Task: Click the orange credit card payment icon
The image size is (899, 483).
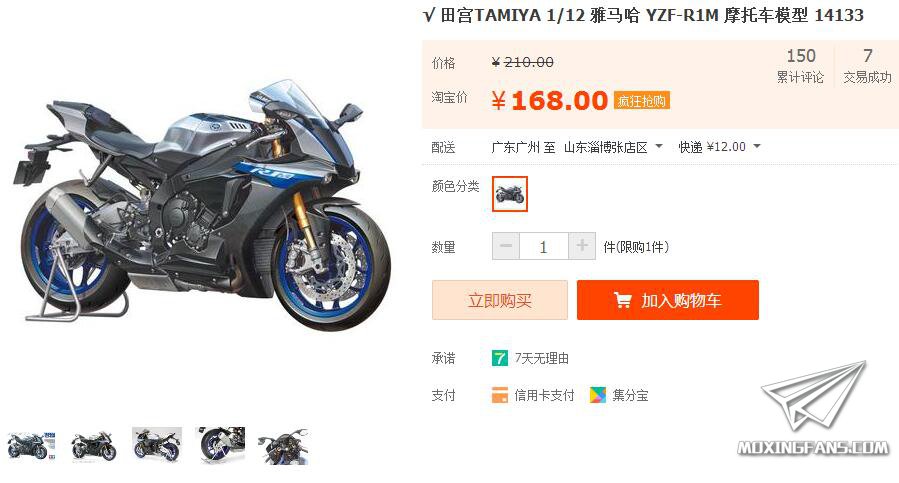Action: click(x=499, y=395)
